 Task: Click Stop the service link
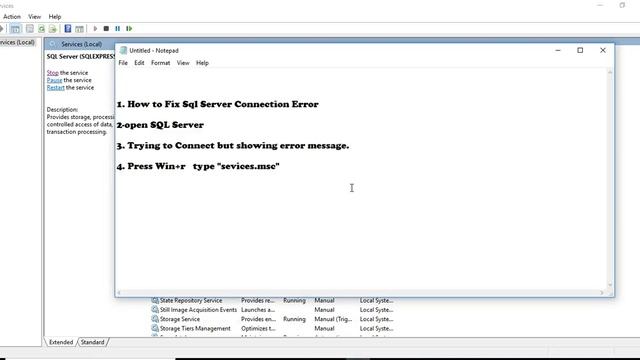click(53, 73)
